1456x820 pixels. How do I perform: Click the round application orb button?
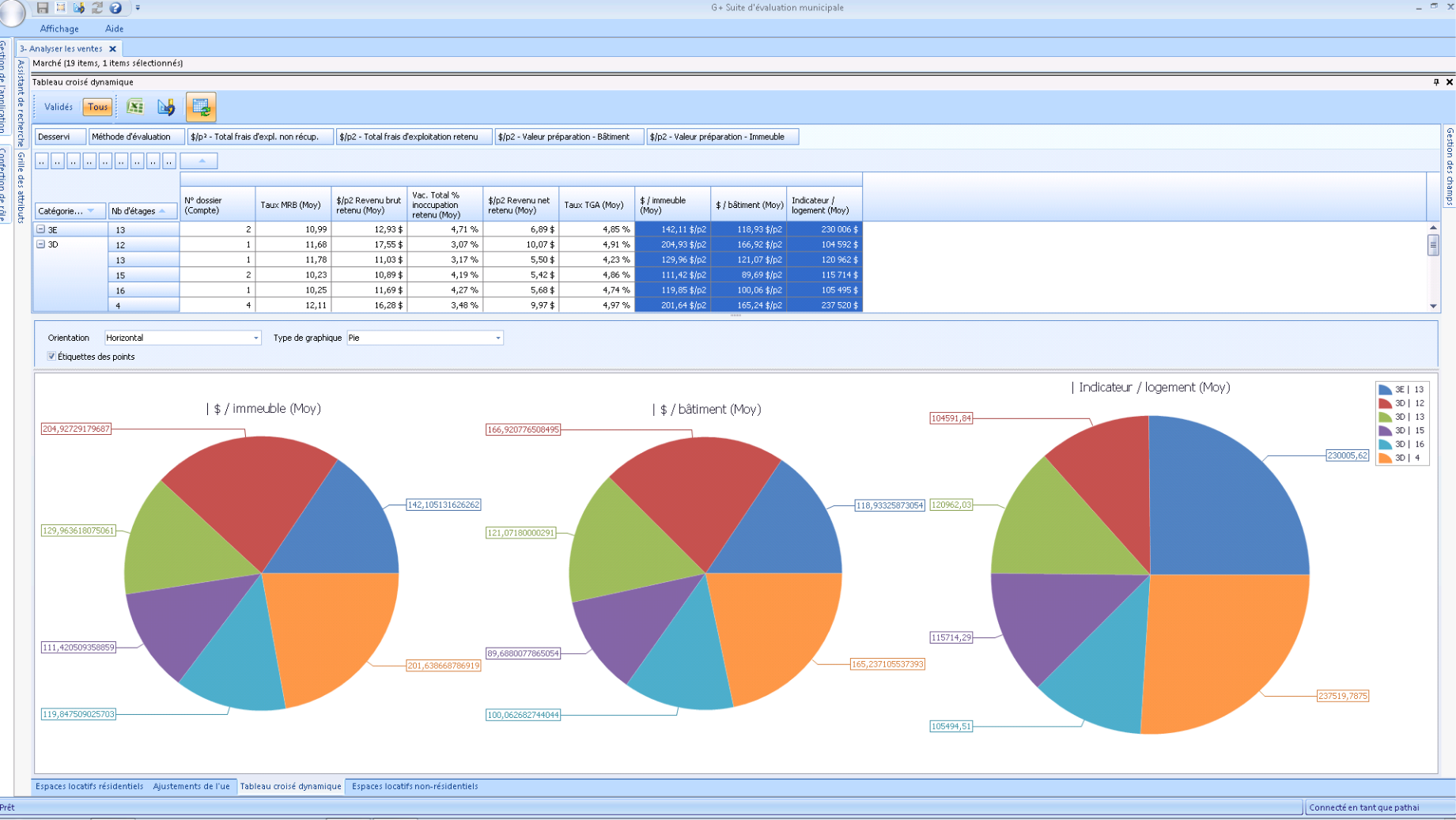12,11
